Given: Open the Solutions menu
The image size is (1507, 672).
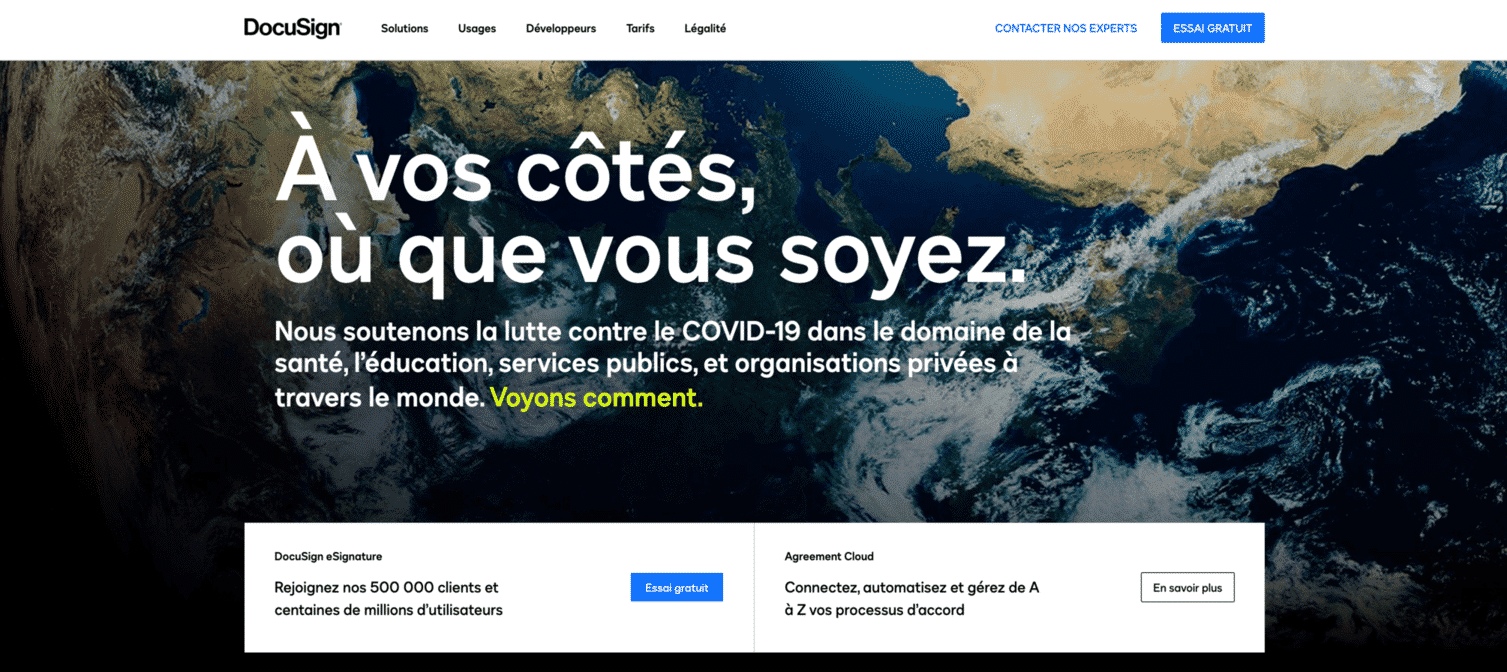Looking at the screenshot, I should click(404, 28).
